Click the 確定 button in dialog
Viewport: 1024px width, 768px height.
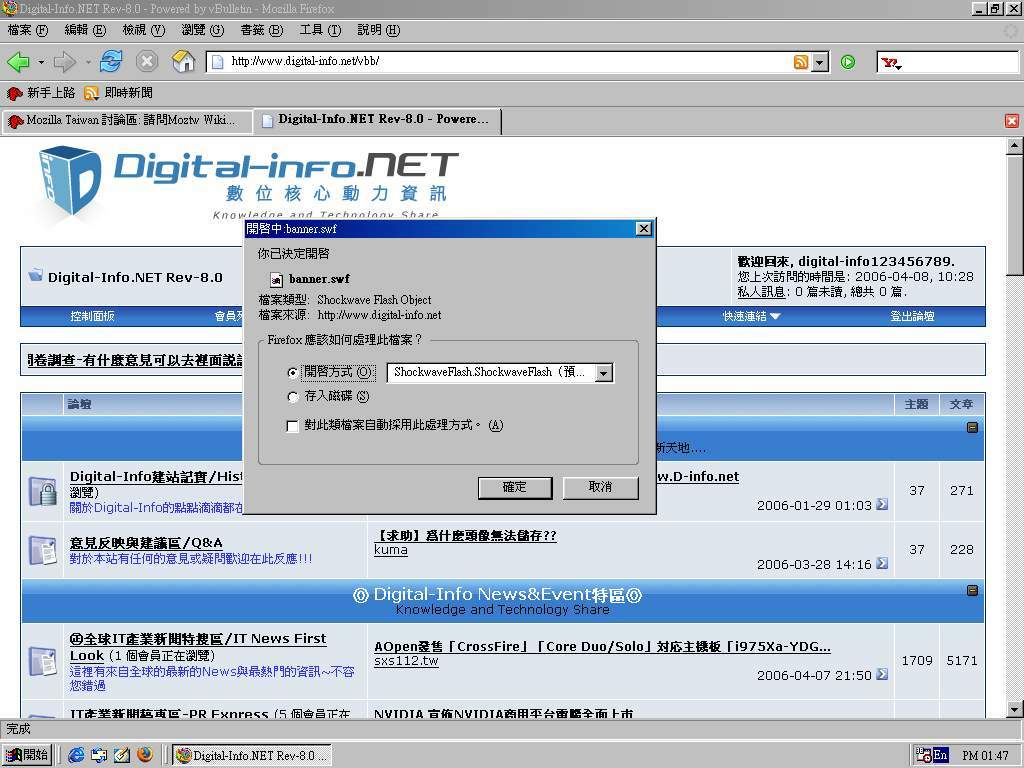click(514, 487)
